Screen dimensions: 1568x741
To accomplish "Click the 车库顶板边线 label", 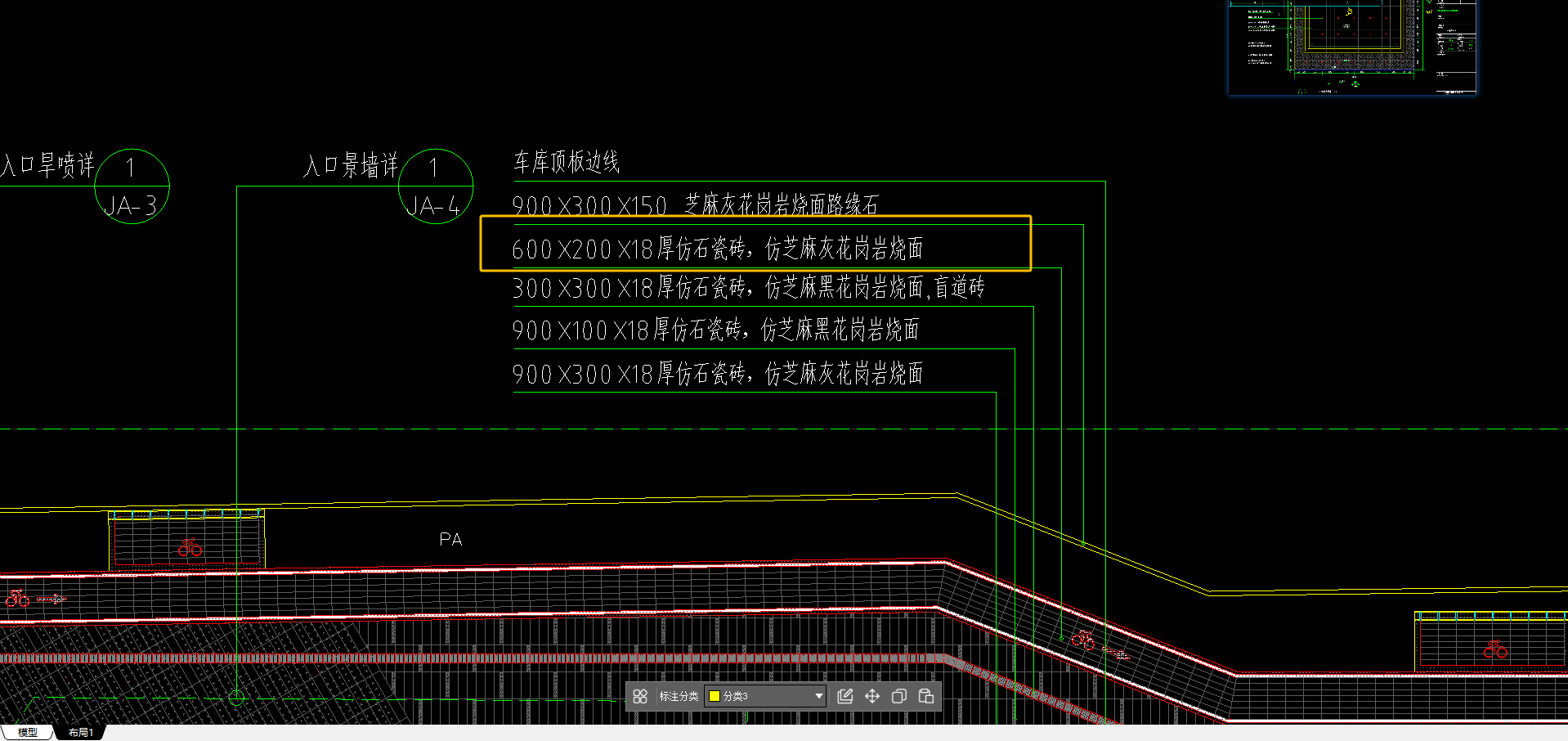I will tap(566, 162).
